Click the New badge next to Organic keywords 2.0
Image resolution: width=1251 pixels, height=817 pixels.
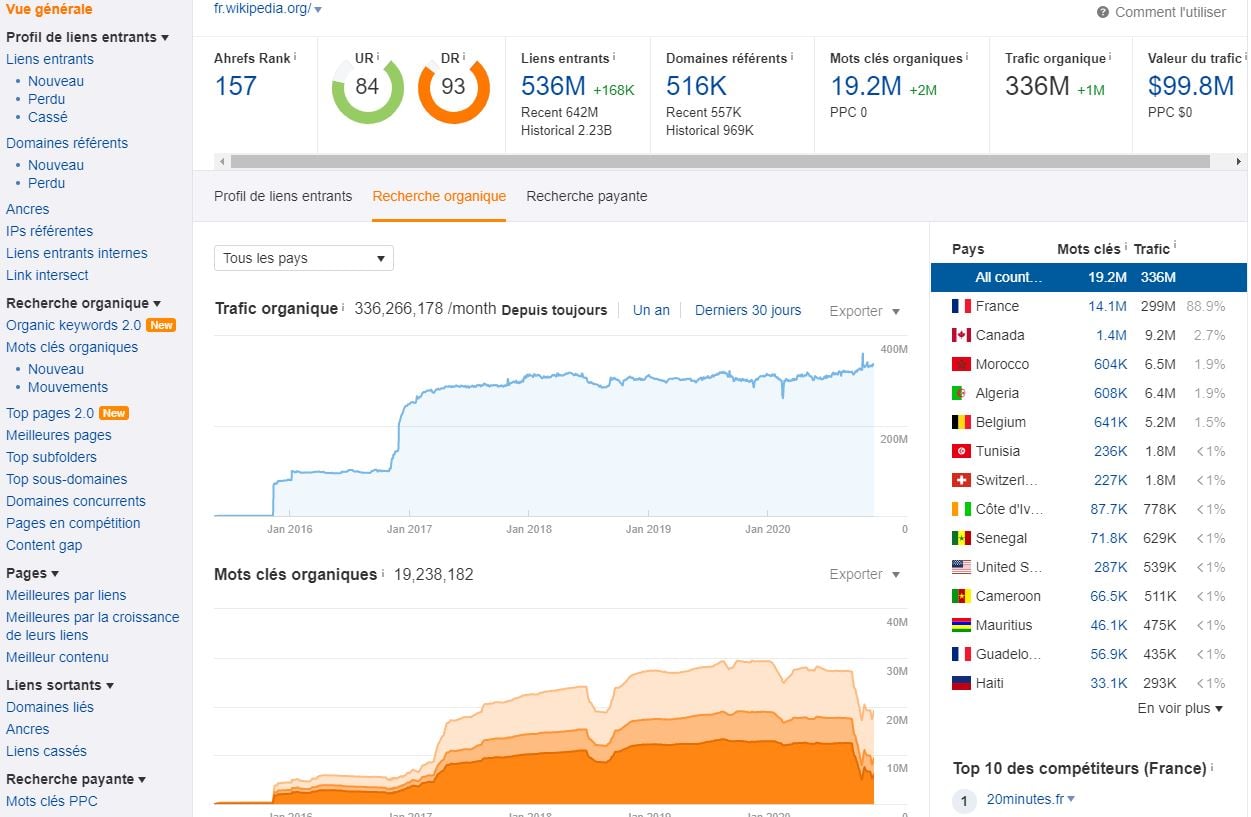161,325
